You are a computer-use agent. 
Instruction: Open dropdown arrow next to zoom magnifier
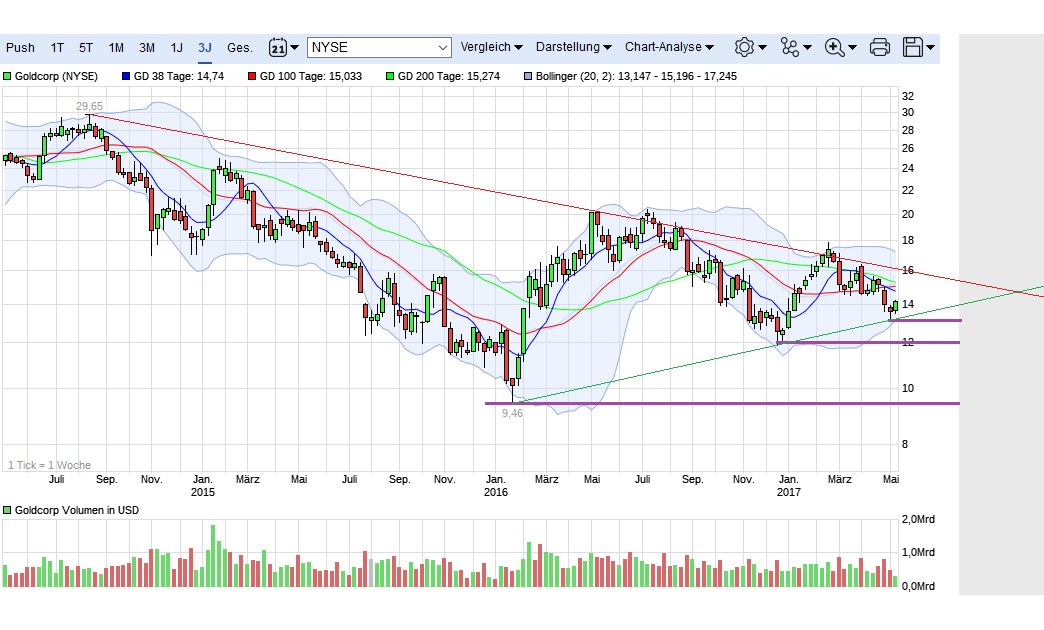click(851, 47)
